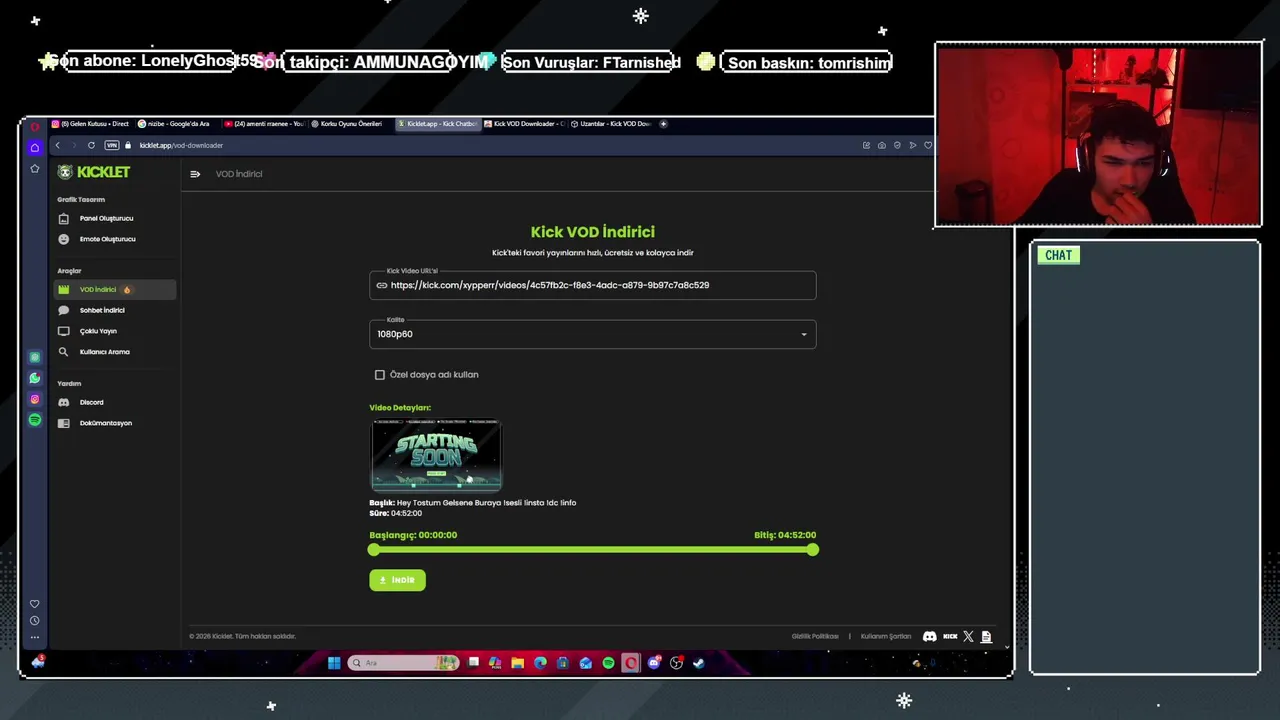The image size is (1280, 720).
Task: Switch to Uzantılar Kick VOD tab
Action: [611, 124]
